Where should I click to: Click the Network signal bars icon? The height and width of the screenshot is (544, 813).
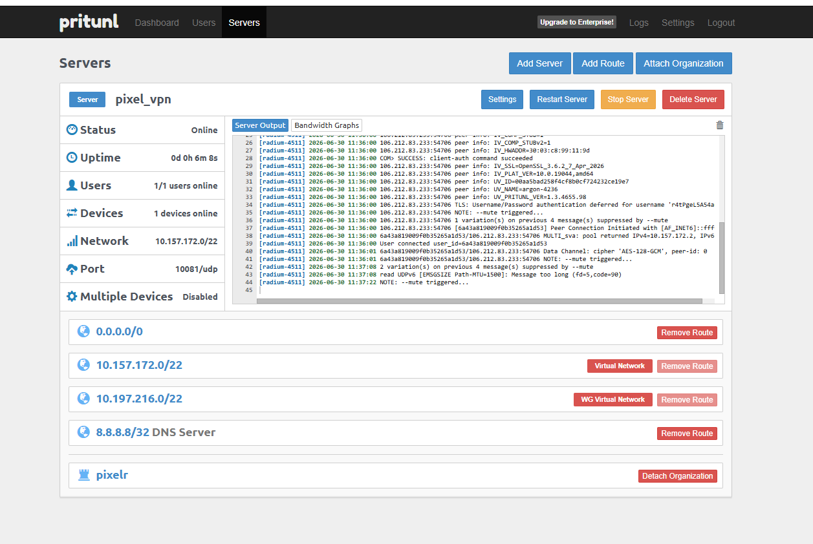tap(72, 241)
